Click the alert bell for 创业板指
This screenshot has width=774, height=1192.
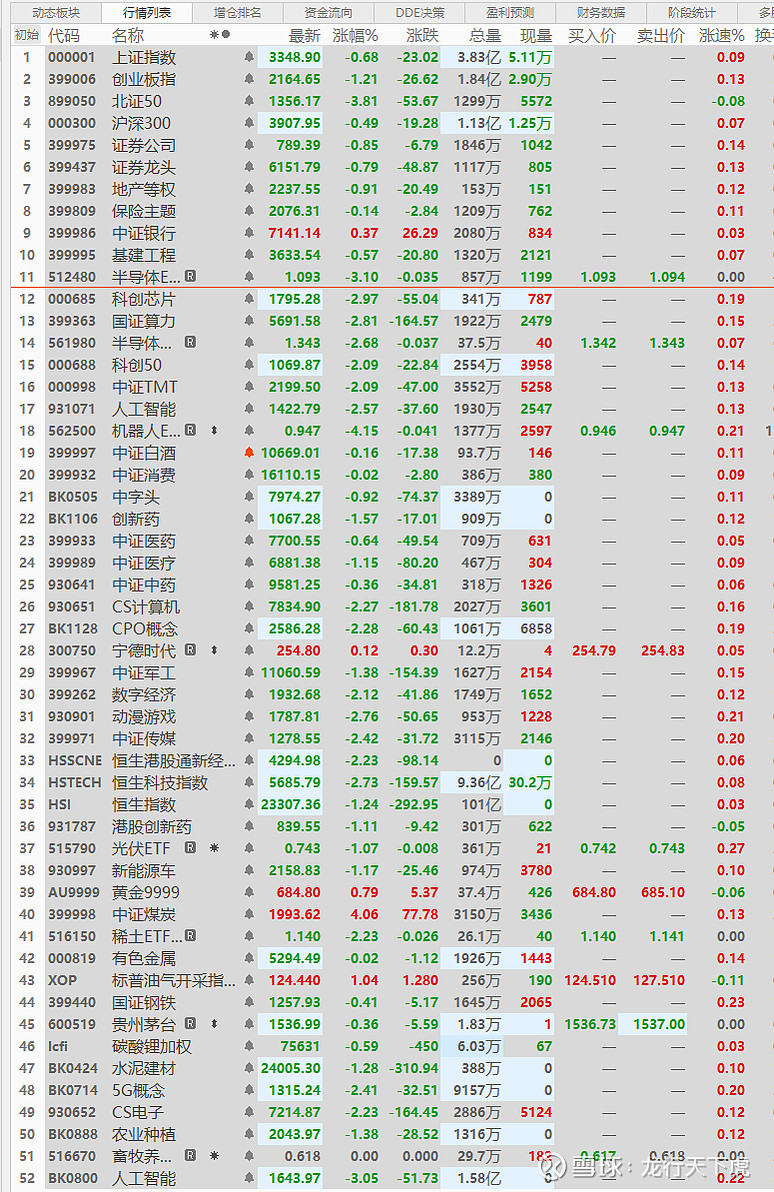tap(249, 79)
